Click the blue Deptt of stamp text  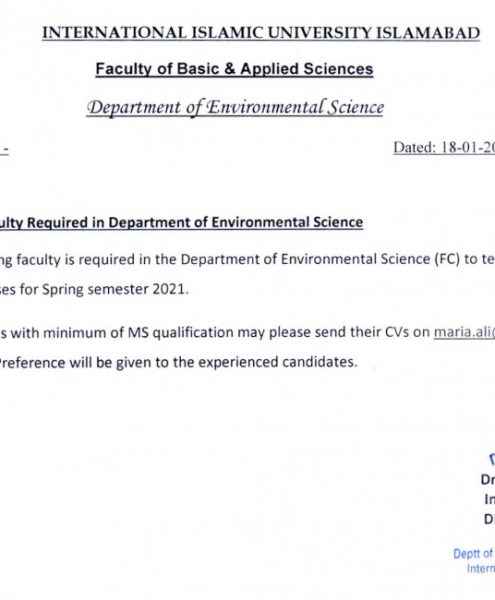[x=474, y=553]
